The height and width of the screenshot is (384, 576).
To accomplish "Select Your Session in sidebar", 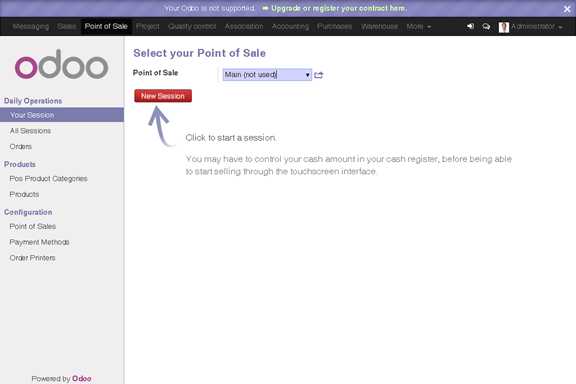I will (x=62, y=115).
